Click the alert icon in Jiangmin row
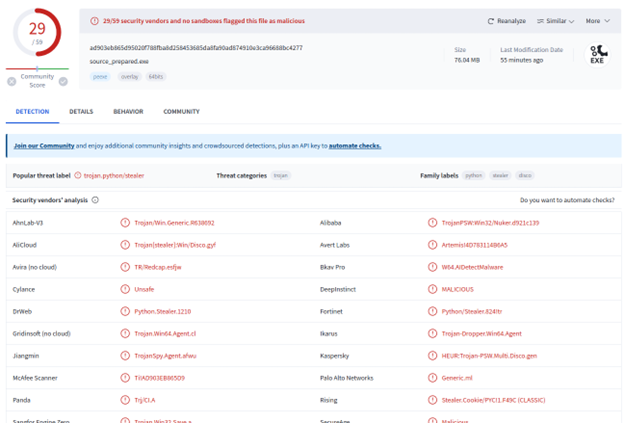 pyautogui.click(x=125, y=356)
